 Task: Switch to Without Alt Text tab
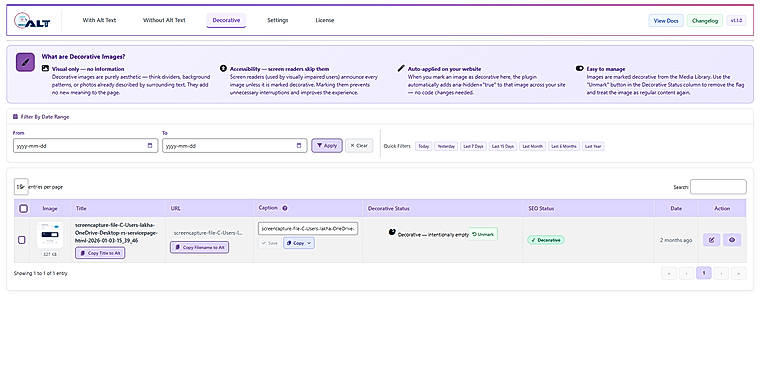164,20
